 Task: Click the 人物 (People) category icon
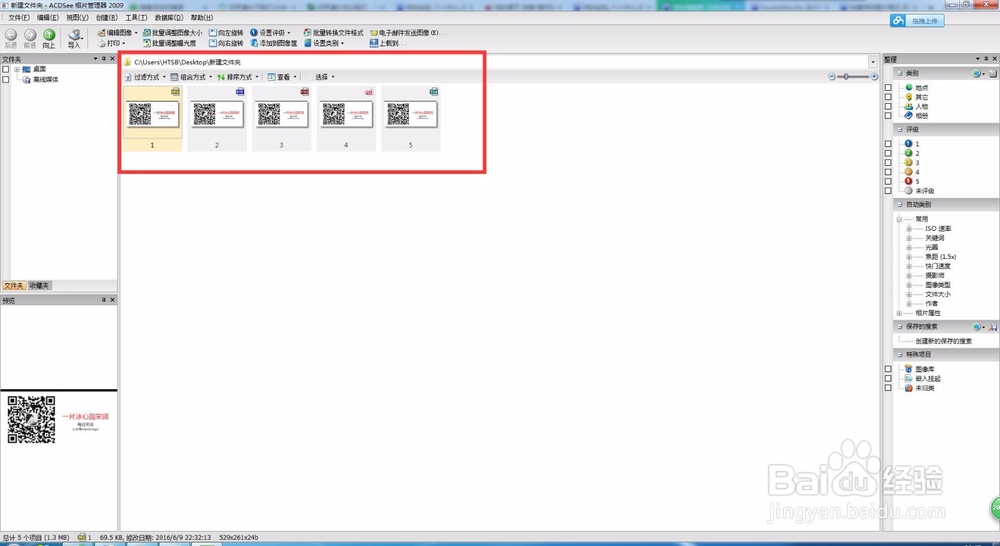click(x=909, y=107)
